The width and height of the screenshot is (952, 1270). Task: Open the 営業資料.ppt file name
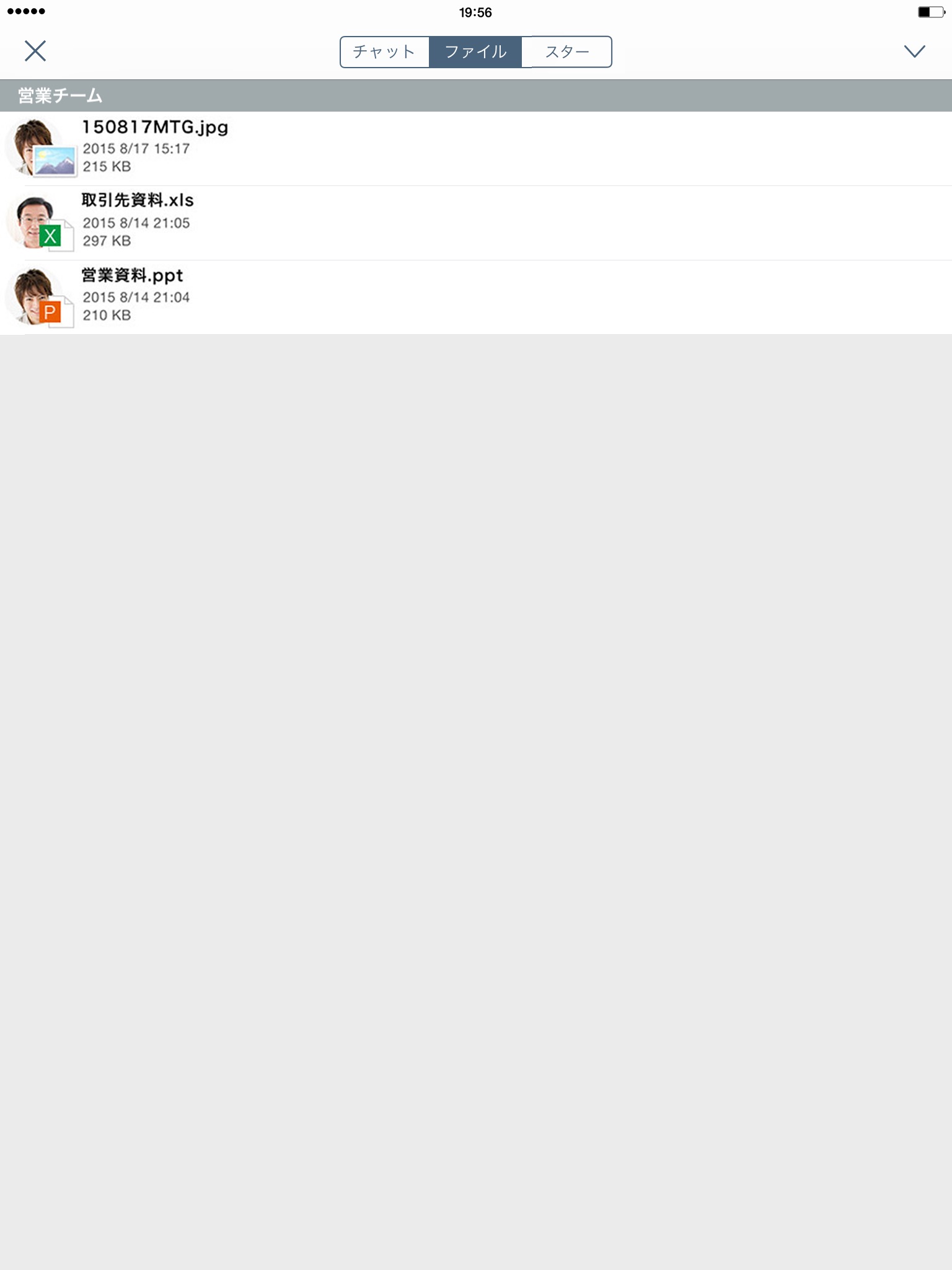[133, 275]
